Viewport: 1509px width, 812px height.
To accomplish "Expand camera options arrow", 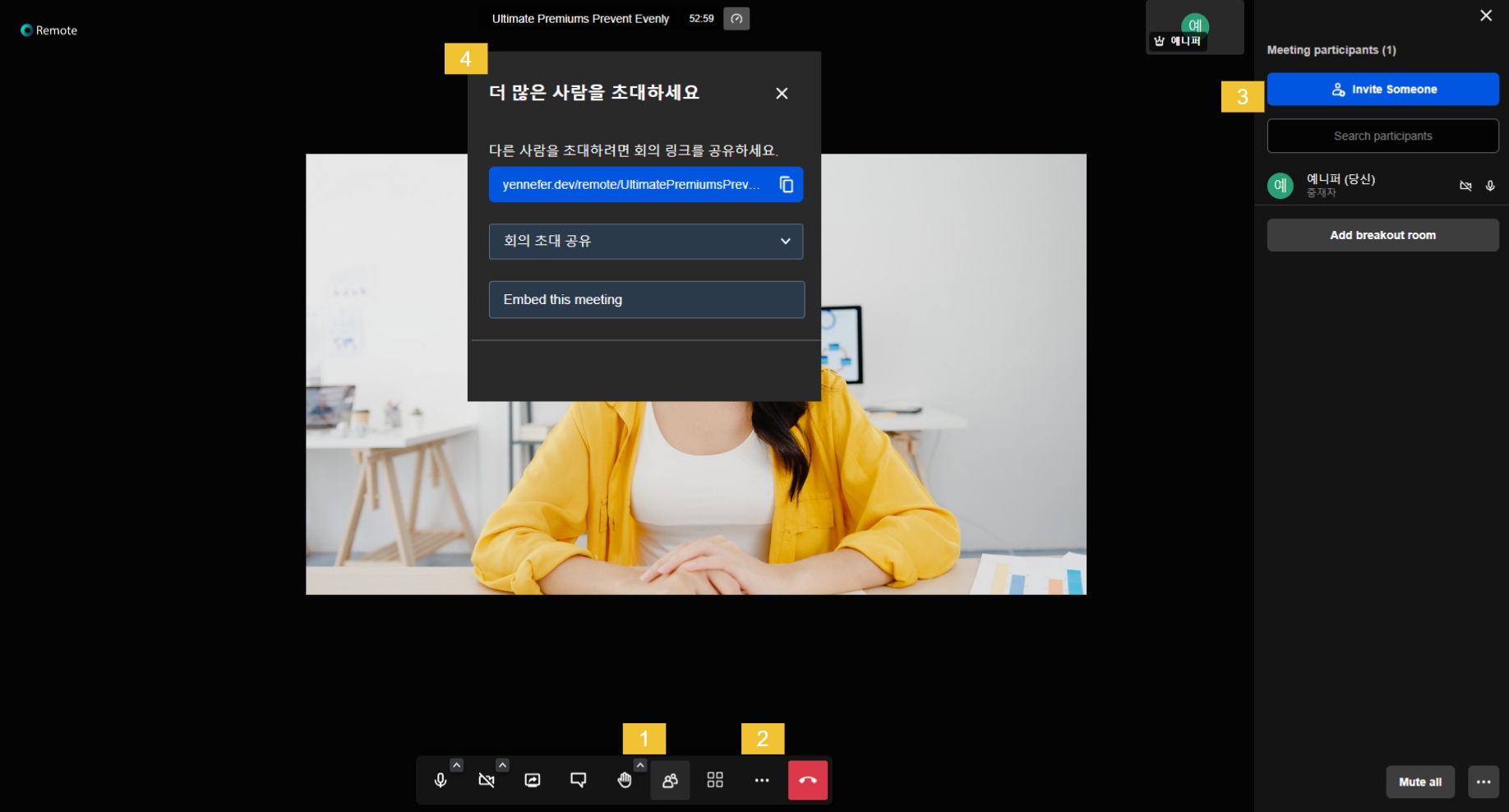I will pos(502,765).
